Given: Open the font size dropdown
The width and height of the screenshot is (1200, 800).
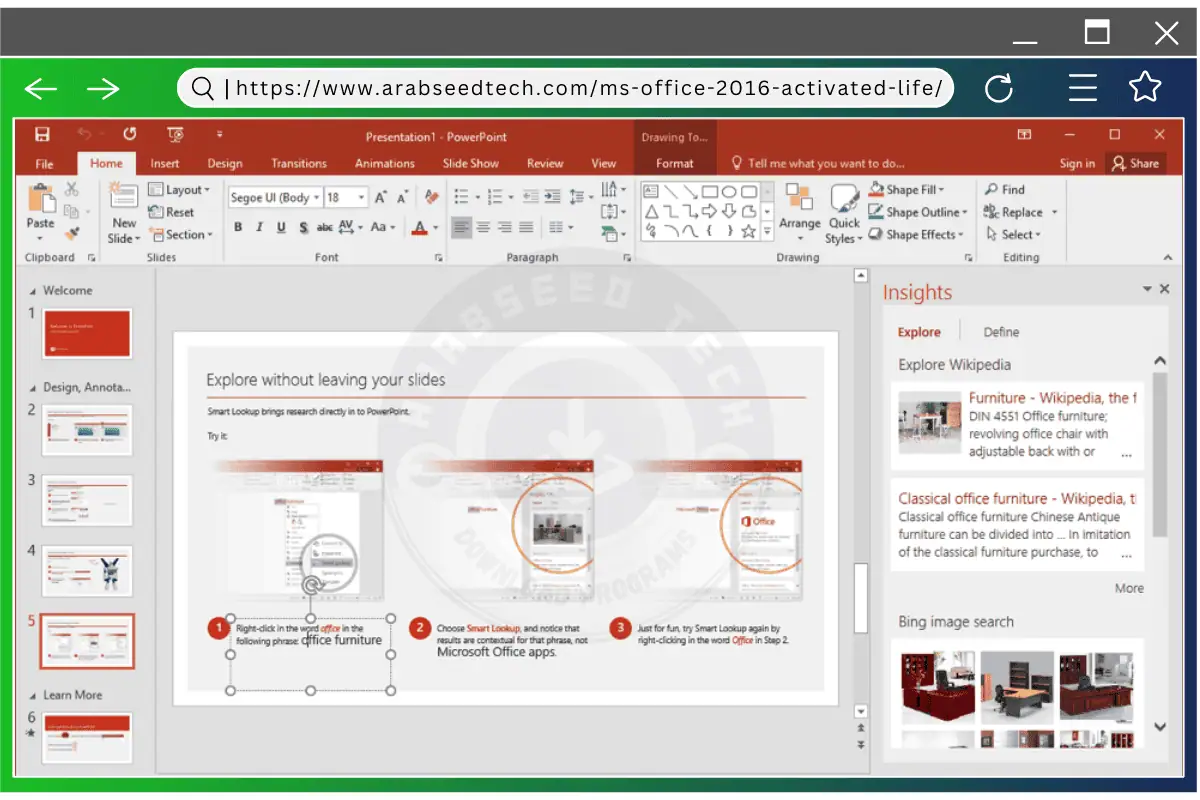Looking at the screenshot, I should 359,197.
